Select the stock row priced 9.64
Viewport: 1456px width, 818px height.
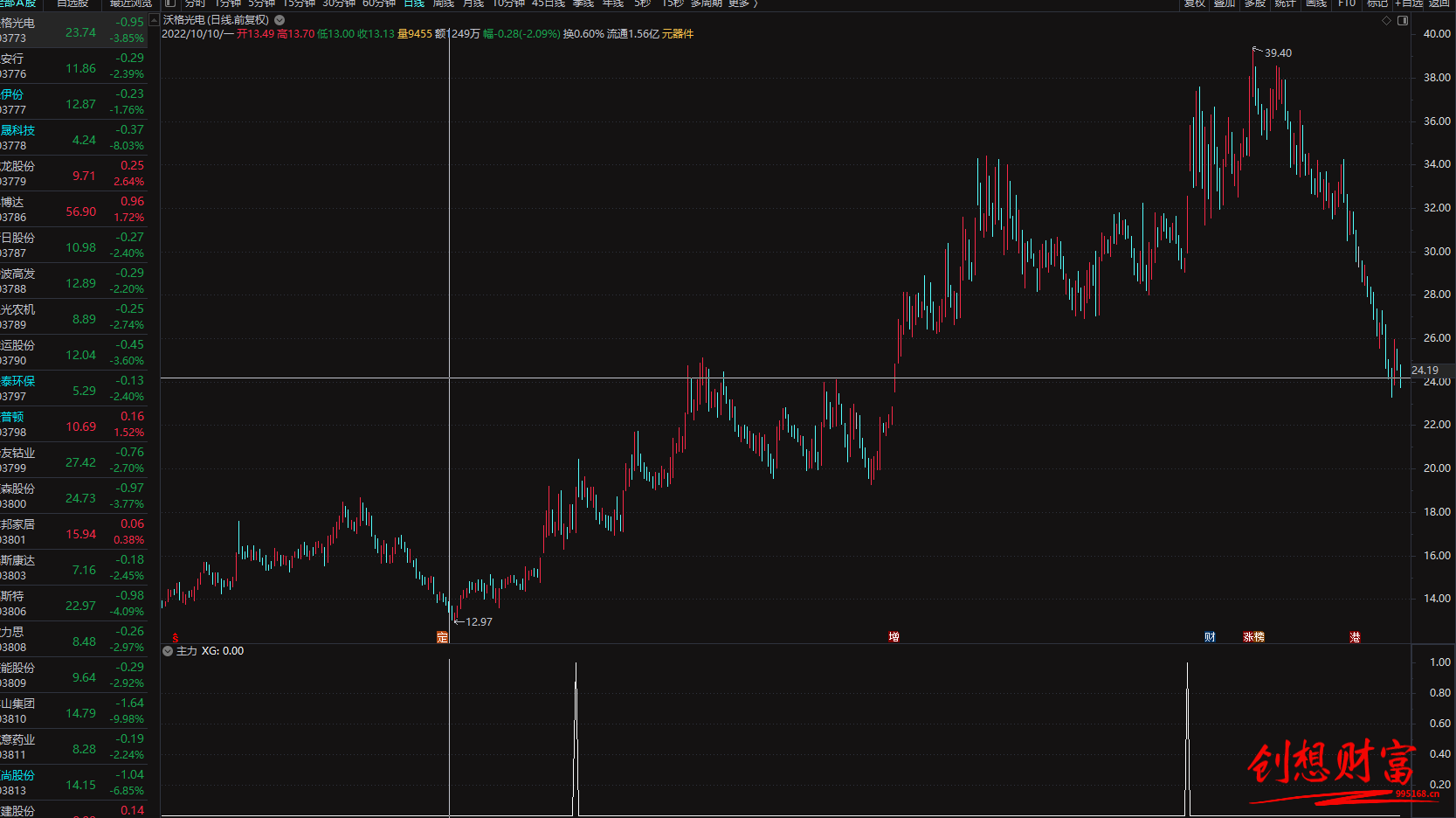pyautogui.click(x=73, y=676)
